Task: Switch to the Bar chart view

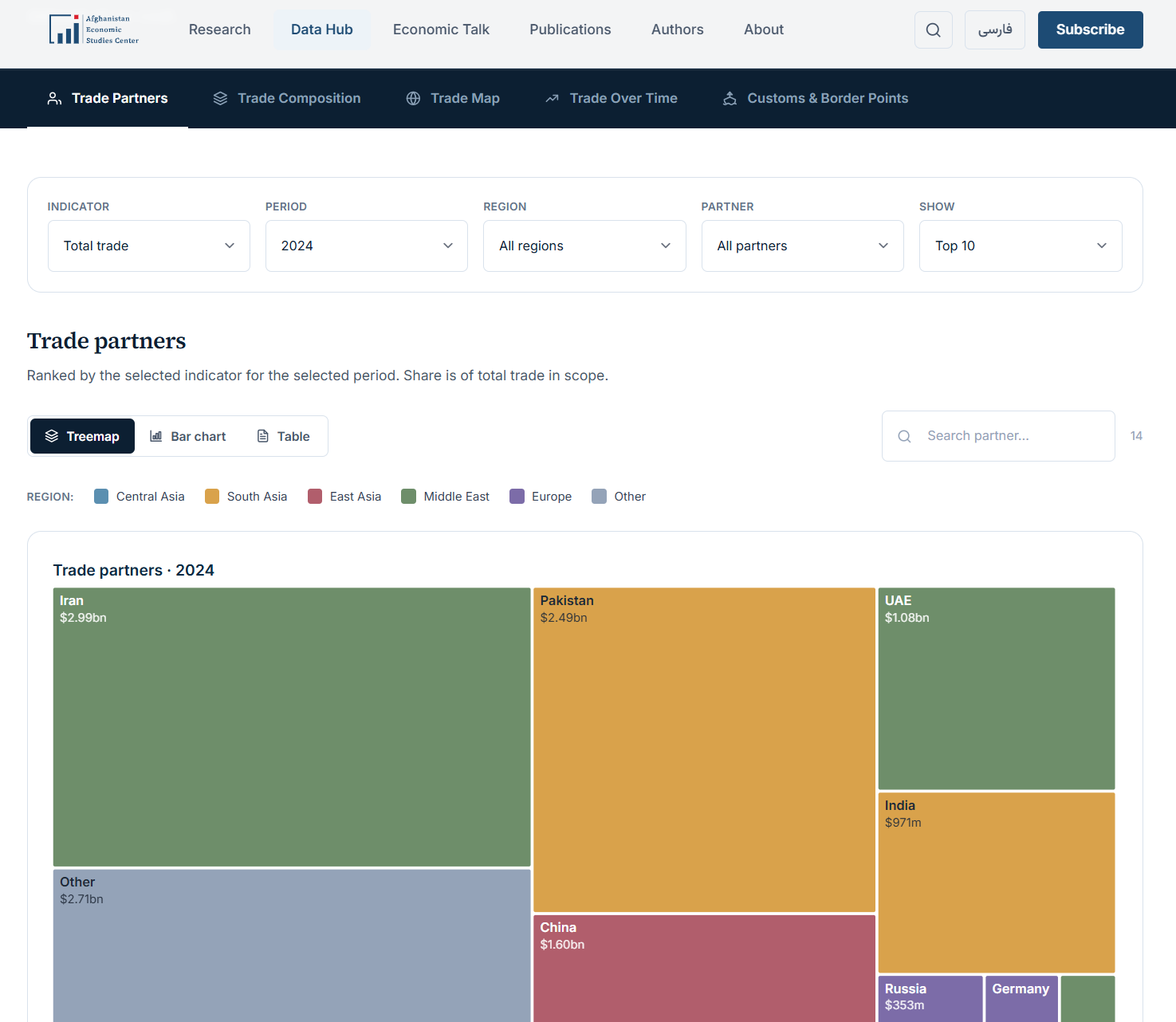Action: tap(188, 436)
